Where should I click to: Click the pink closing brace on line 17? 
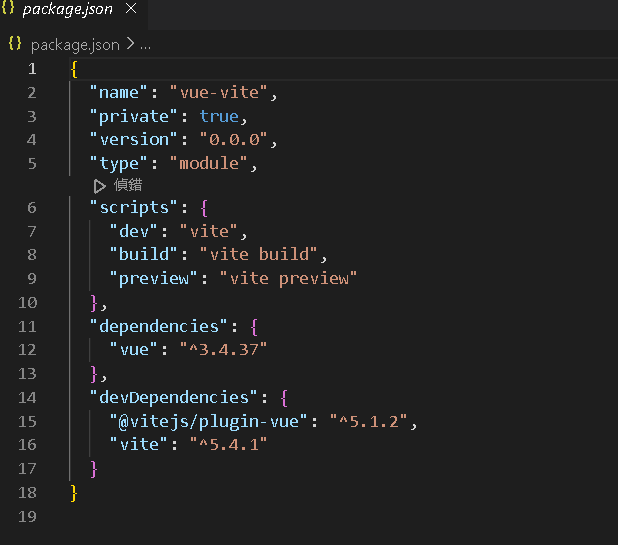click(94, 469)
